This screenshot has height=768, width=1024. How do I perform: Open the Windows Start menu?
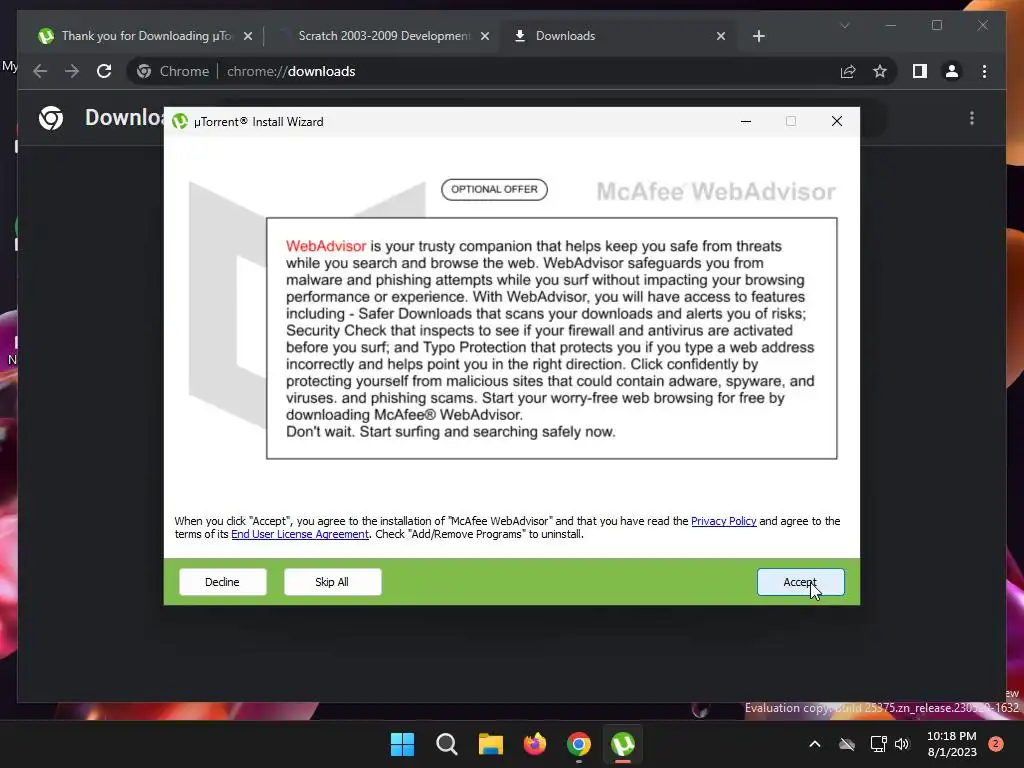(x=402, y=744)
